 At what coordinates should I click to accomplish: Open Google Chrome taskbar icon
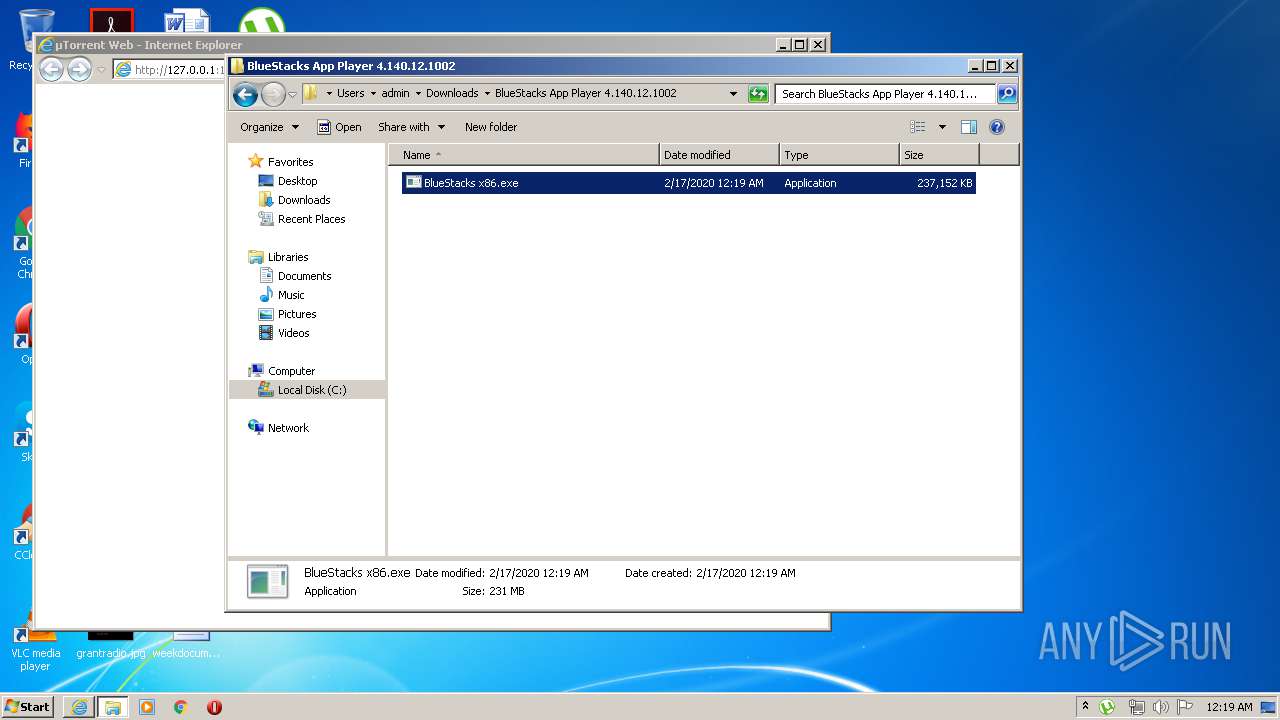coord(180,707)
